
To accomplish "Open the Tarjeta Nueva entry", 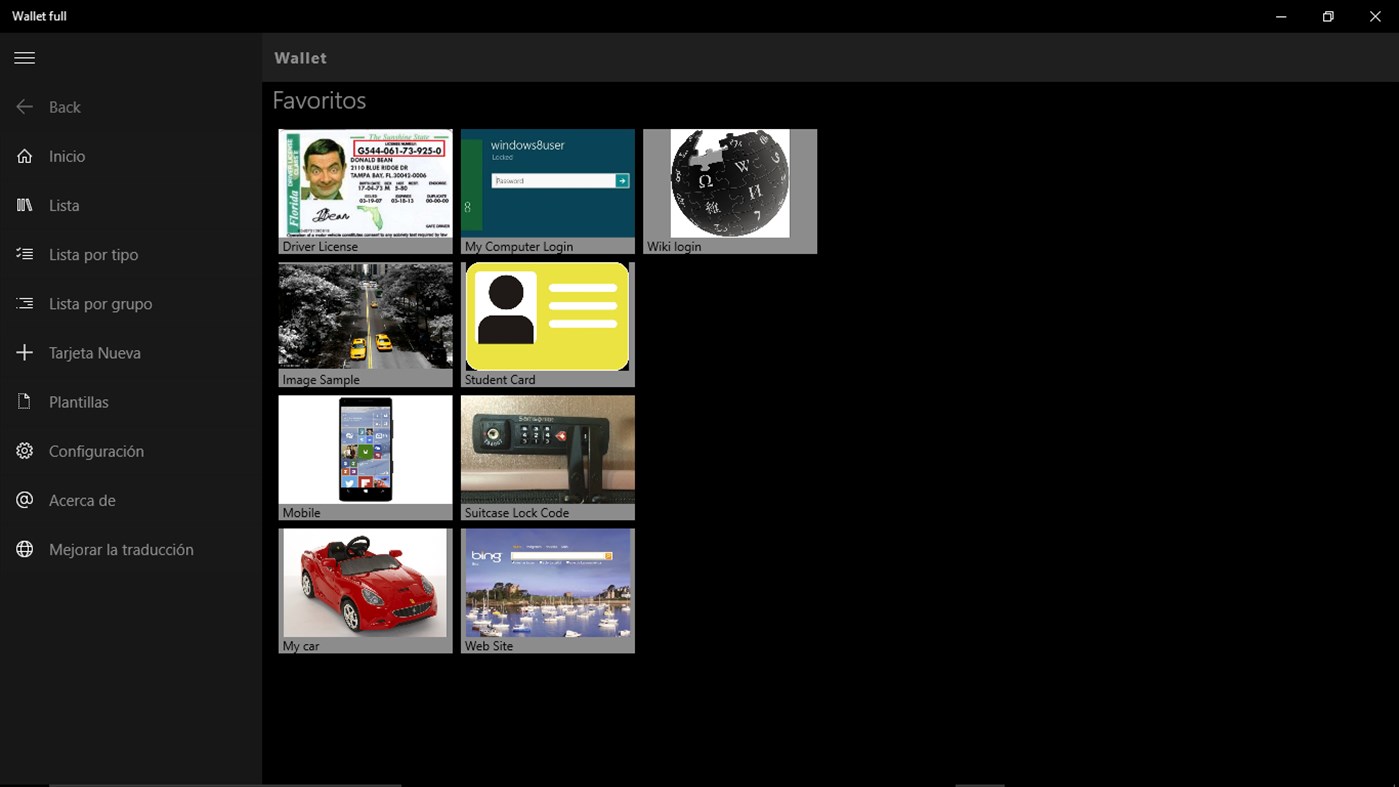I will (x=95, y=352).
